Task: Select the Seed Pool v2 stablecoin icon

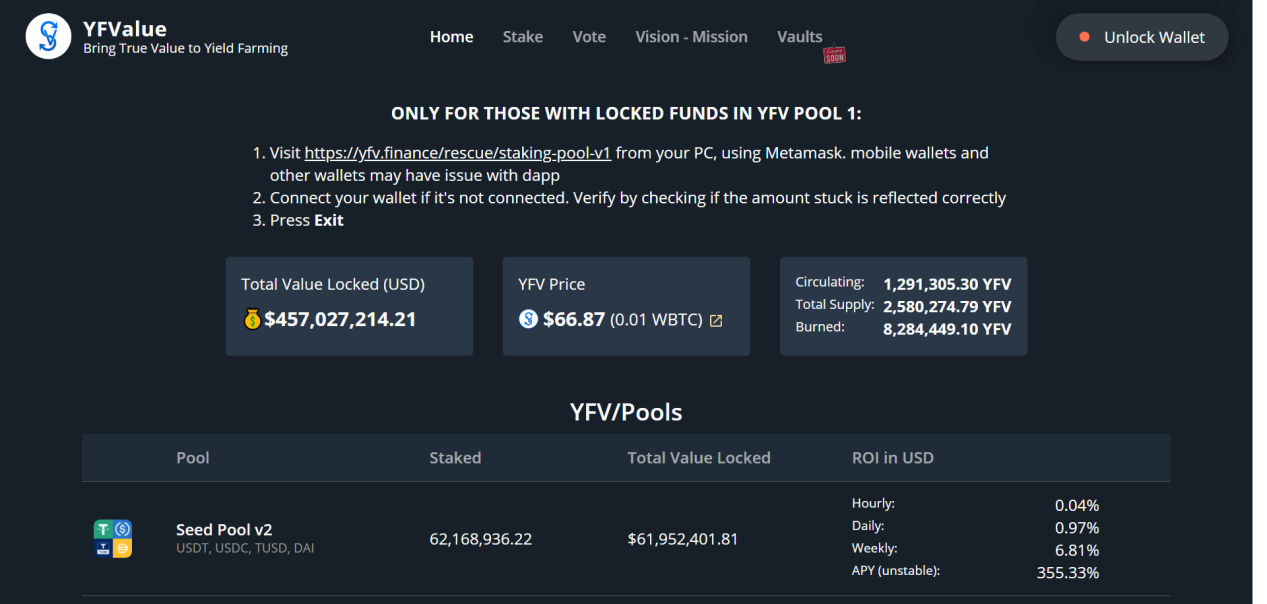Action: click(x=113, y=539)
